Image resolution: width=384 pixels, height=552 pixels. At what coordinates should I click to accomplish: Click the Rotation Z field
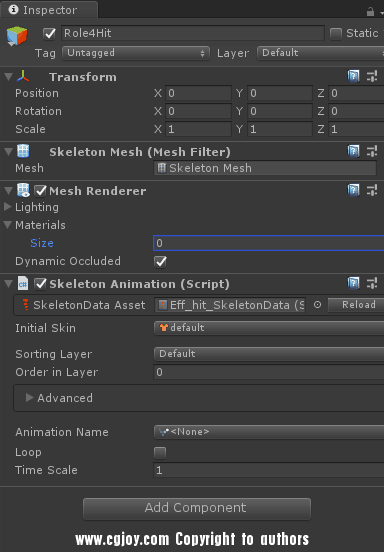pyautogui.click(x=356, y=111)
